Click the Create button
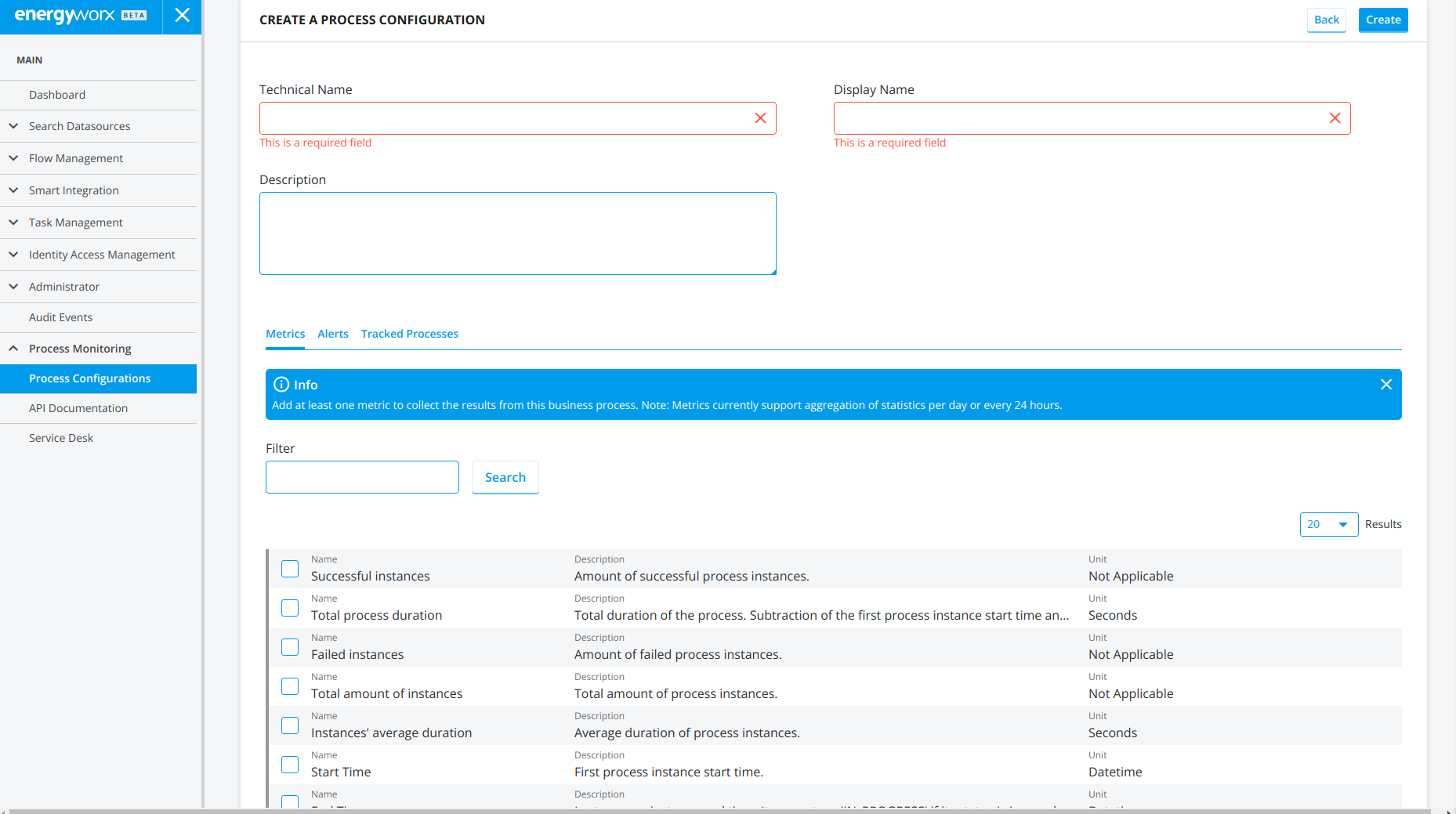This screenshot has height=814, width=1456. click(1382, 20)
